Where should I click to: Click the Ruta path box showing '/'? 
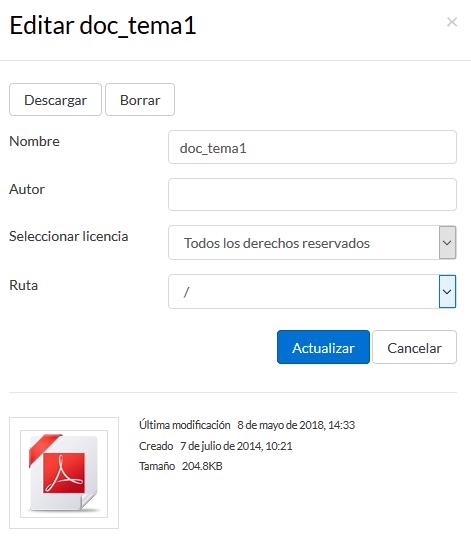tap(304, 292)
